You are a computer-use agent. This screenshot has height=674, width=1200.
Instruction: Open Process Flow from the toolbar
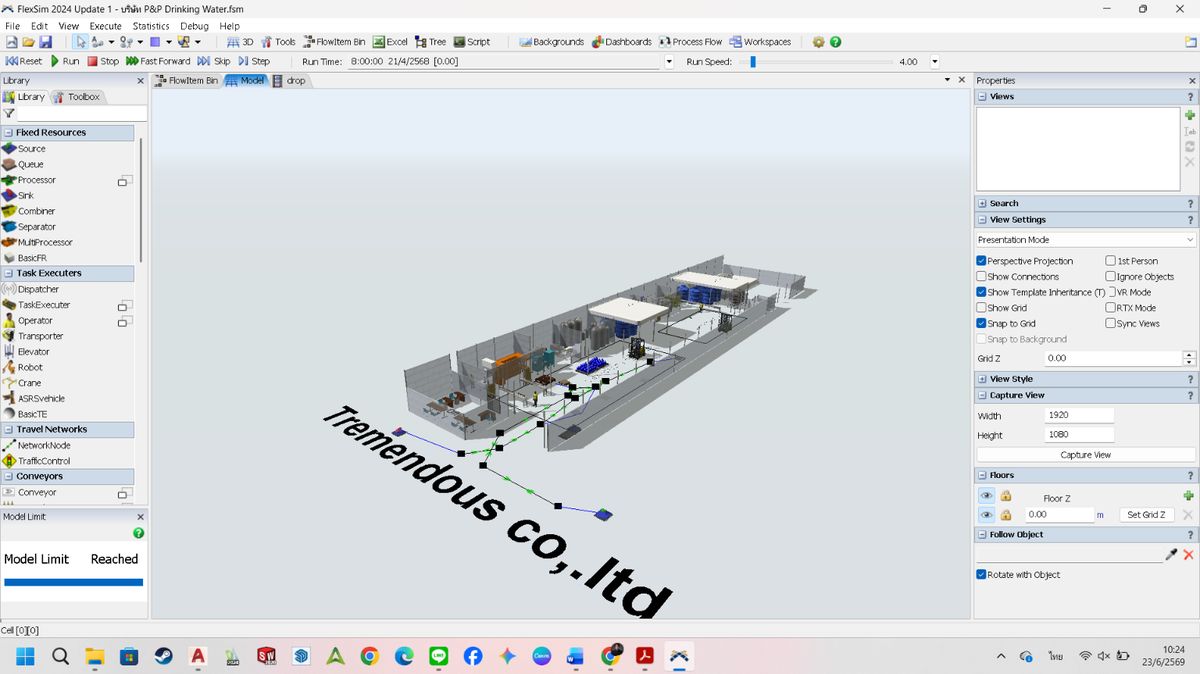(690, 42)
